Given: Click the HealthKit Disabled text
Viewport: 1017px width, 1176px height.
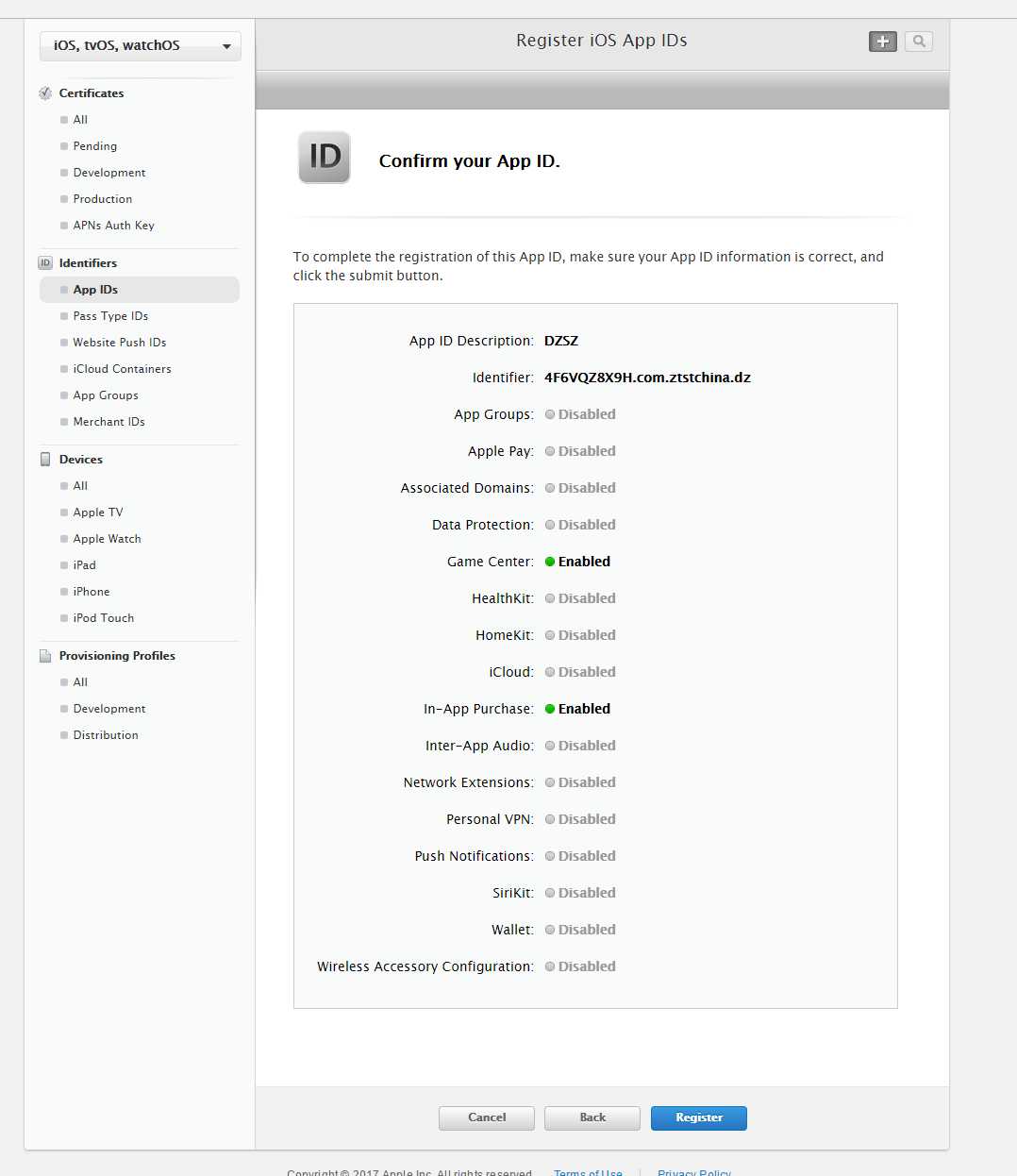Looking at the screenshot, I should click(587, 598).
